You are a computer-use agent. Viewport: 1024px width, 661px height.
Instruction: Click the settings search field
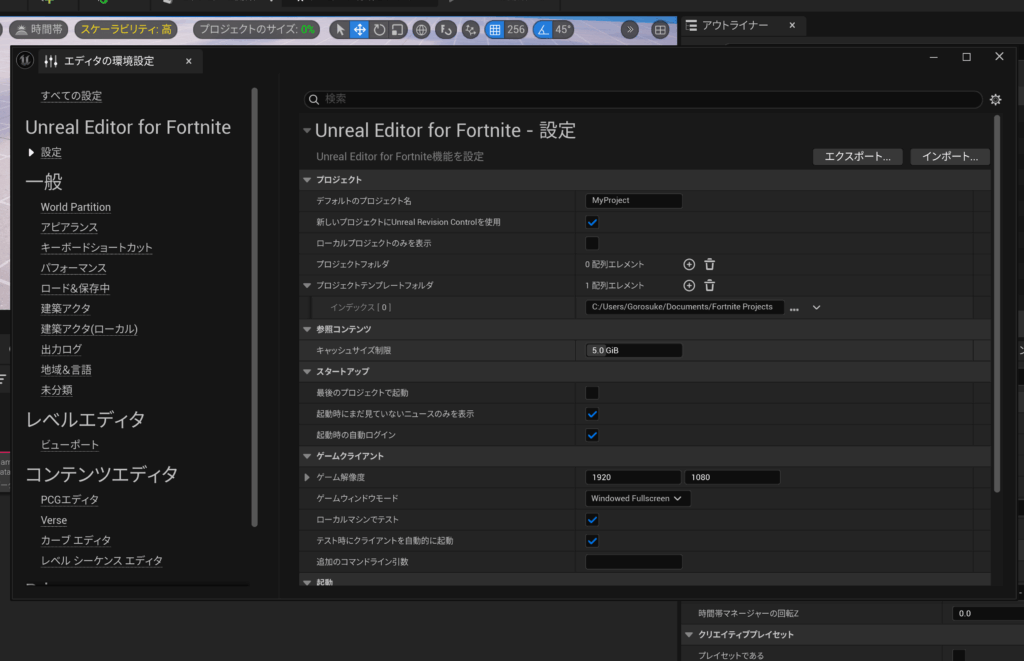(643, 99)
